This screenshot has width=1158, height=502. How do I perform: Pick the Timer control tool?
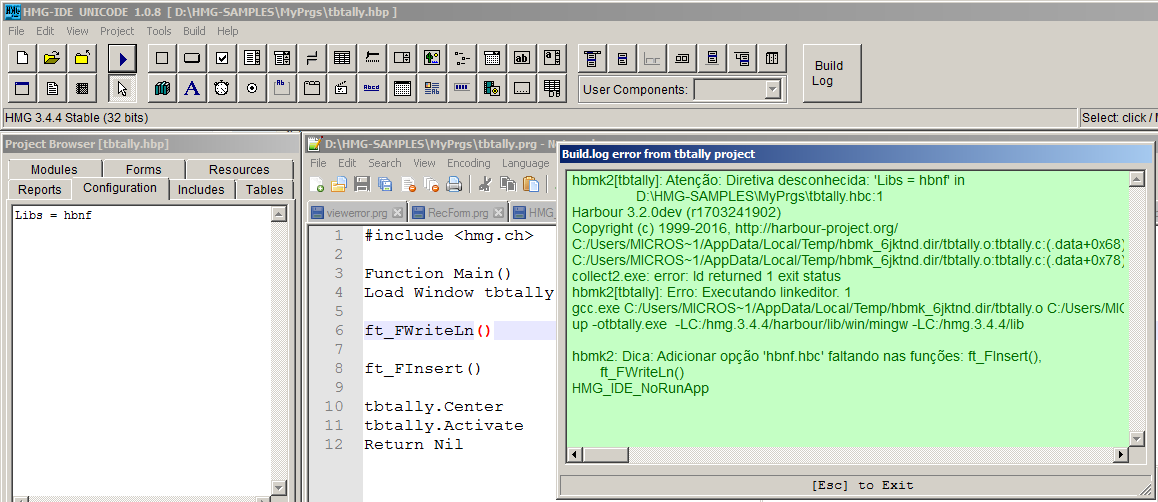point(221,89)
